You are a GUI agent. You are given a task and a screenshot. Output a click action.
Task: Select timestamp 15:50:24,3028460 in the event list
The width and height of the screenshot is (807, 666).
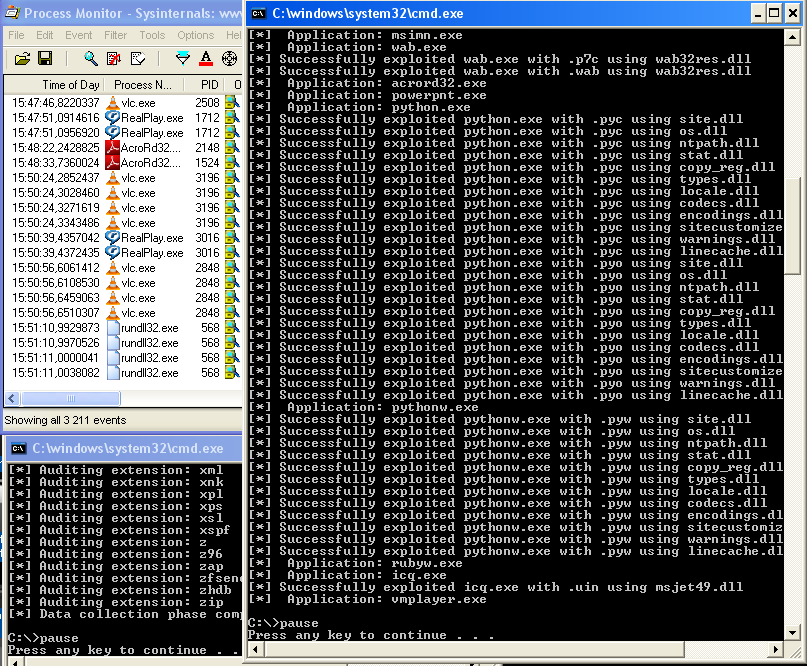click(56, 193)
